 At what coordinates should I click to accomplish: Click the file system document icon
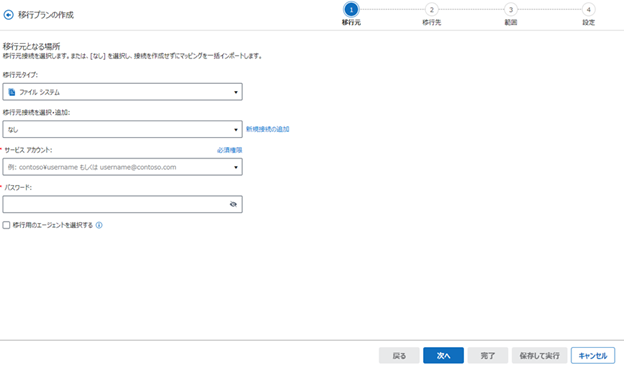coord(12,92)
